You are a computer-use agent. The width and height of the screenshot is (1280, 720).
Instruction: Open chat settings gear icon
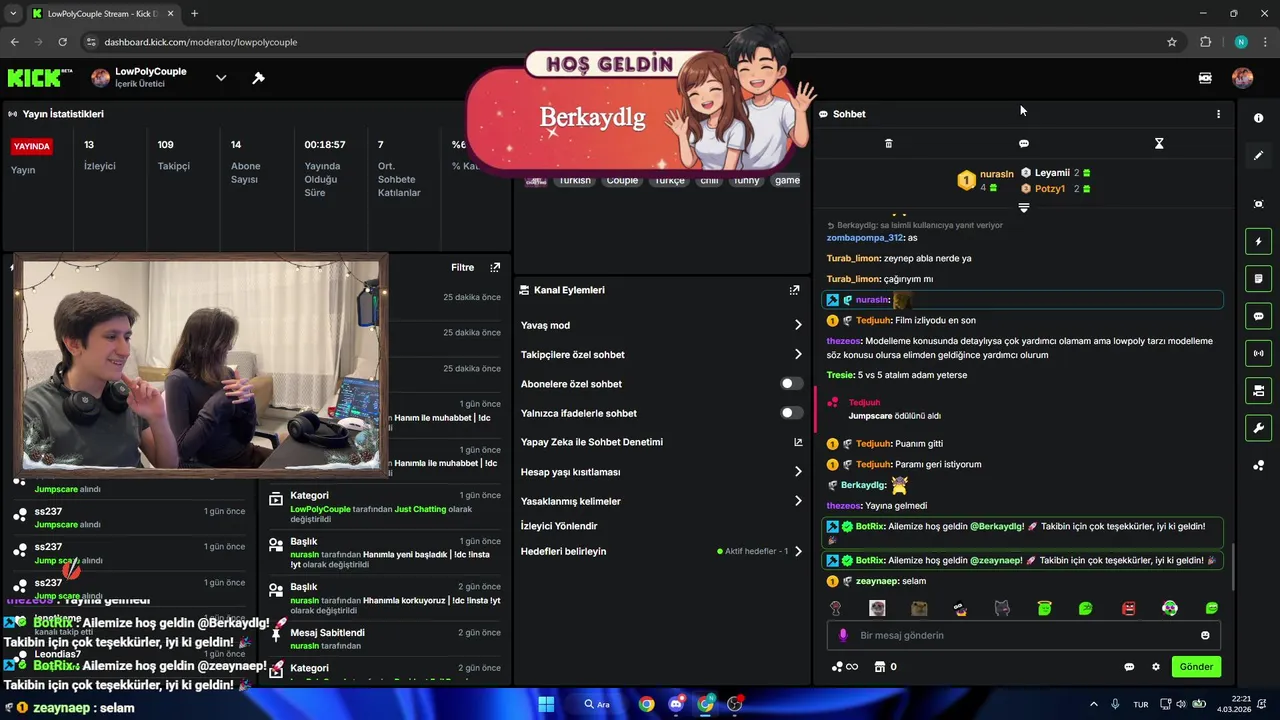coord(1156,667)
